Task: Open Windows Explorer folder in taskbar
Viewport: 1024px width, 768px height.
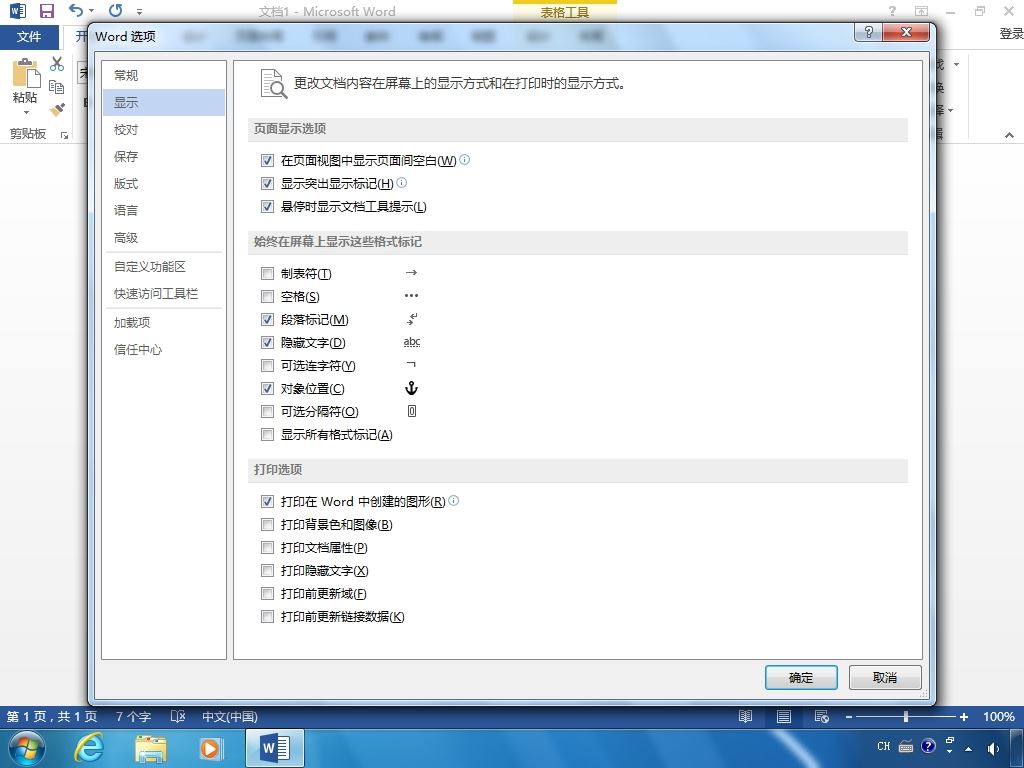Action: 150,748
